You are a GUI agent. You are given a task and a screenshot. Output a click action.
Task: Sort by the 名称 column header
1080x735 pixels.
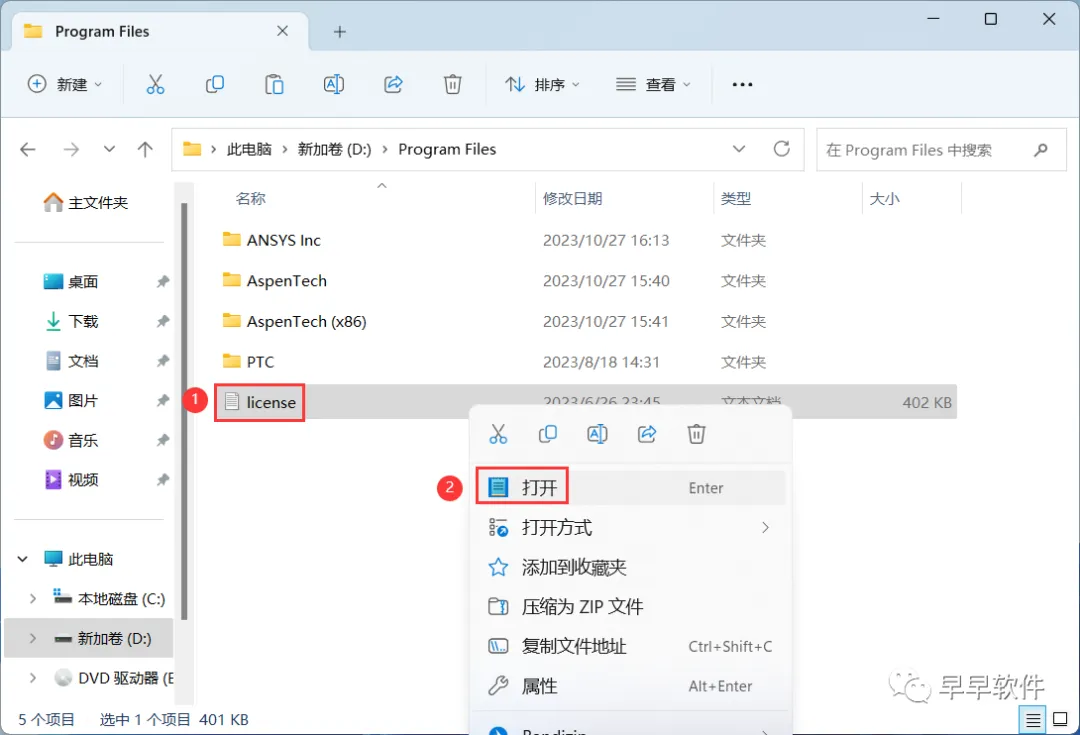pos(251,199)
